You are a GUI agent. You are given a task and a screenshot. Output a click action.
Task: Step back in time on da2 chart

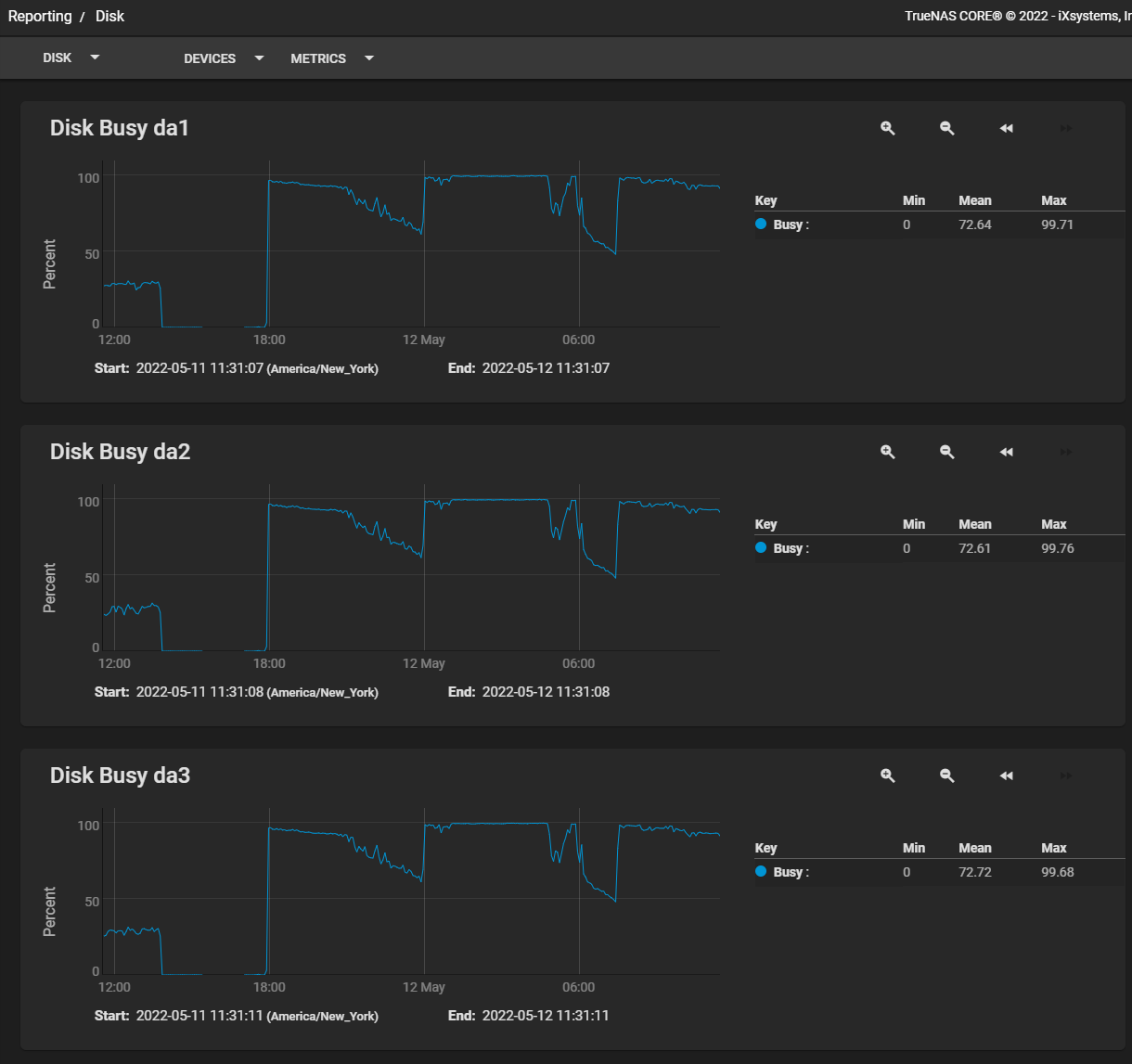(x=1007, y=452)
